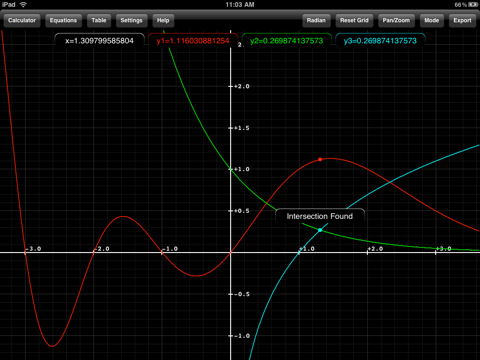
Task: Open the Settings panel
Action: point(131,20)
